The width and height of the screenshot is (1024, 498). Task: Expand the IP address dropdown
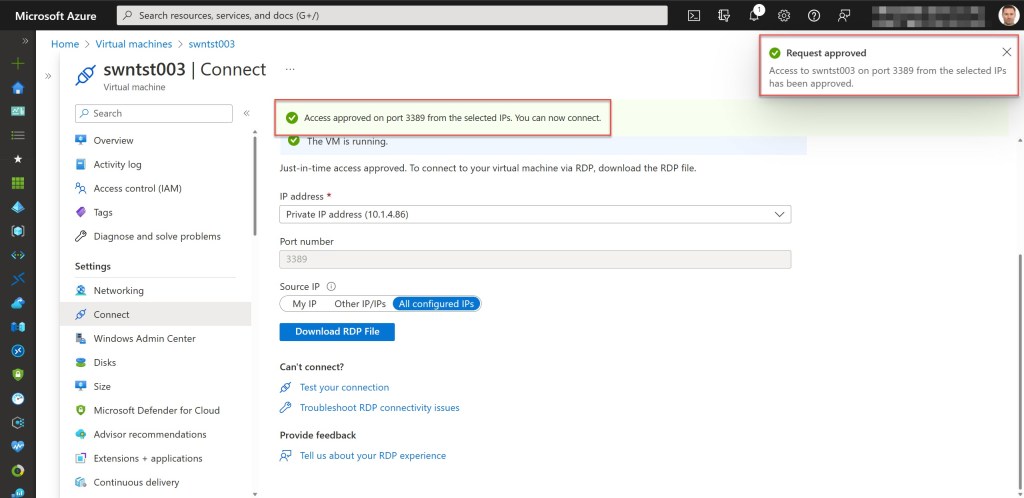point(535,214)
